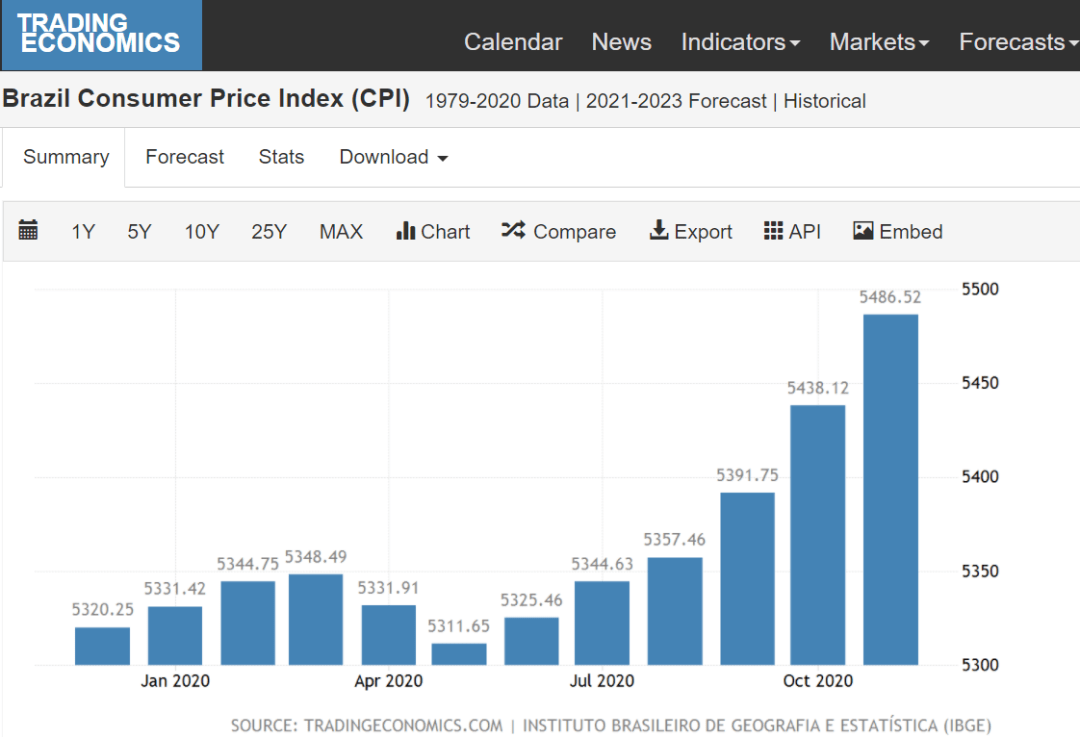The image size is (1080, 737).
Task: Open the Calendar navigation link
Action: pos(513,42)
